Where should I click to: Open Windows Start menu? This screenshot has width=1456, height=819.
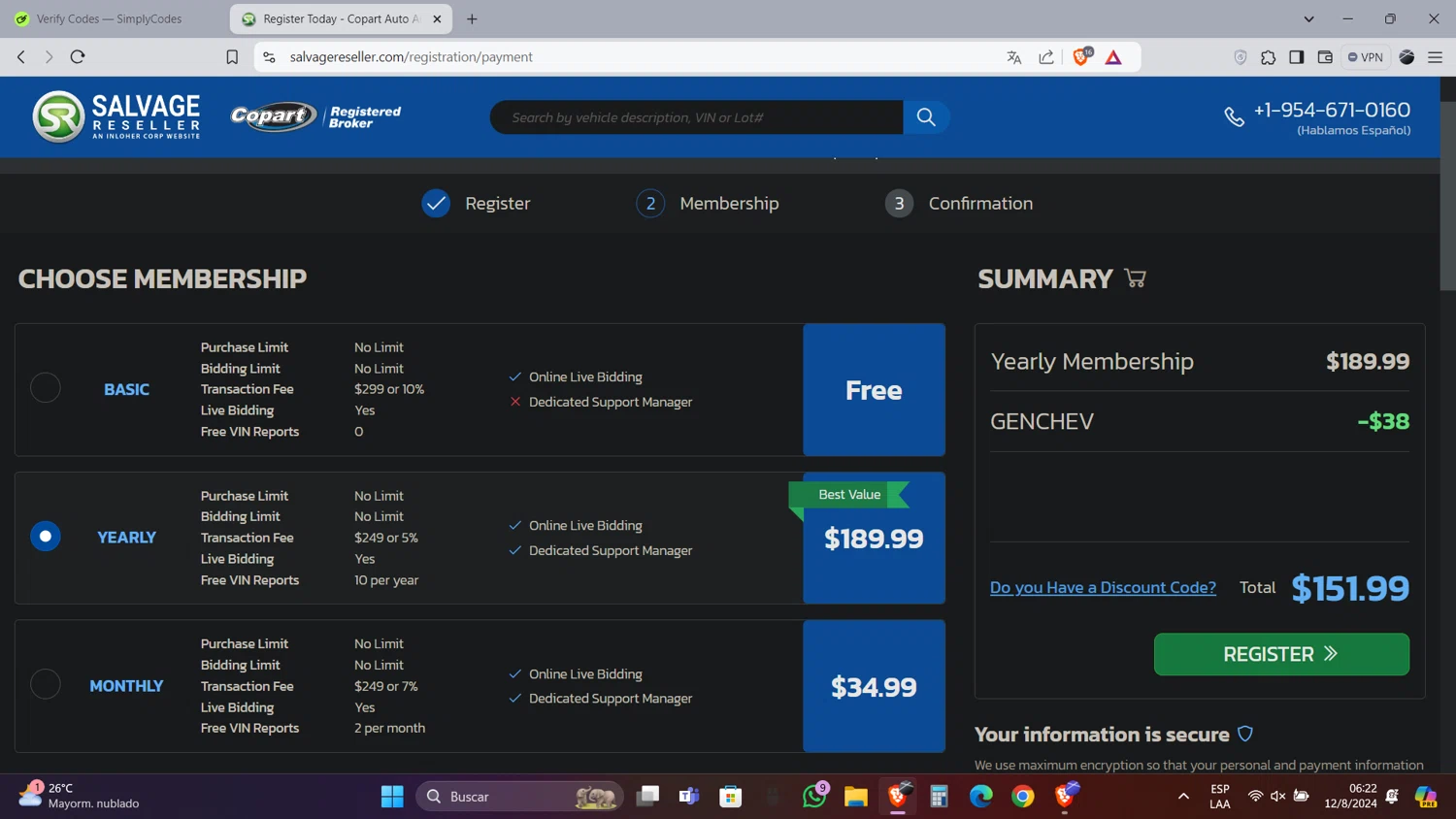(392, 797)
